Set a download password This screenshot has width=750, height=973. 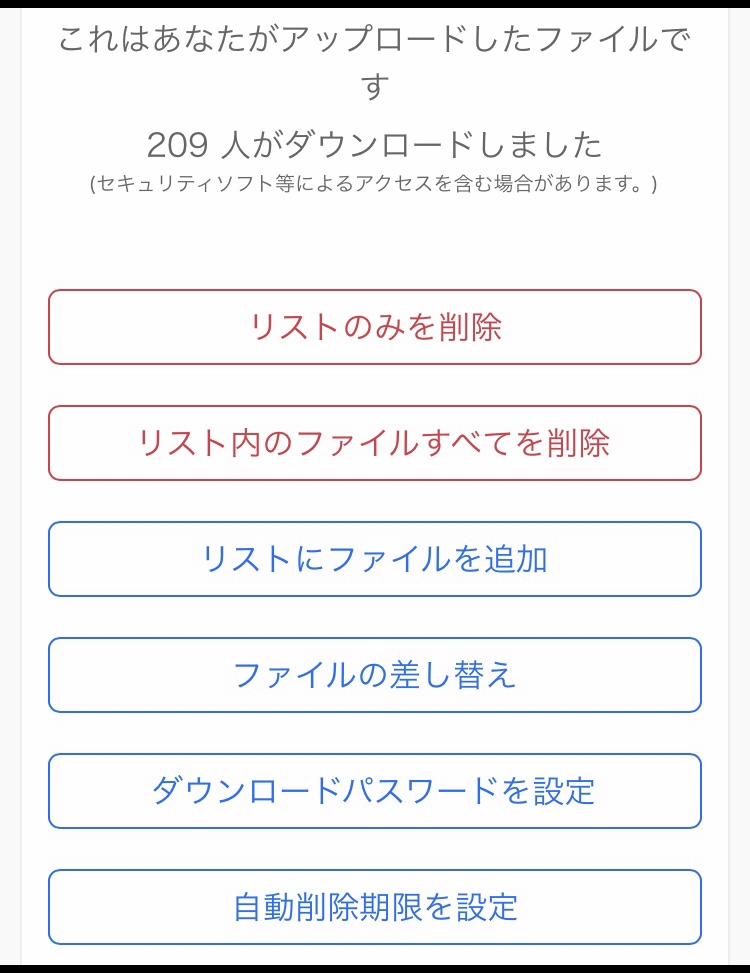coord(375,791)
